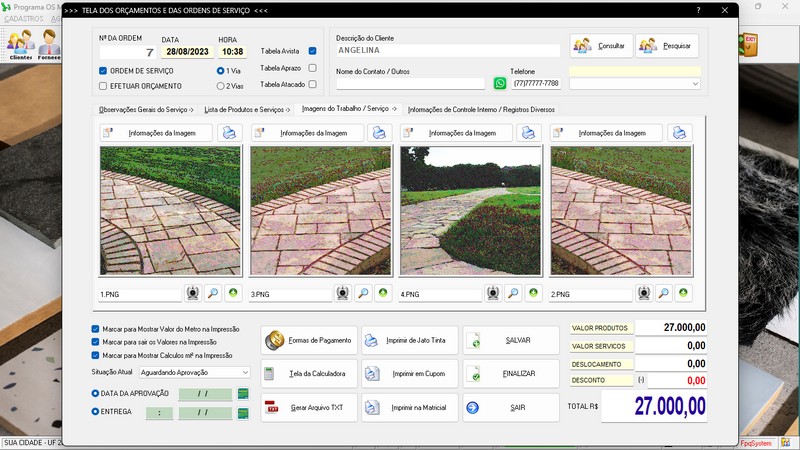Click the webcam capture icon next to 2.PNG
Image resolution: width=800 pixels, height=450 pixels.
643,294
